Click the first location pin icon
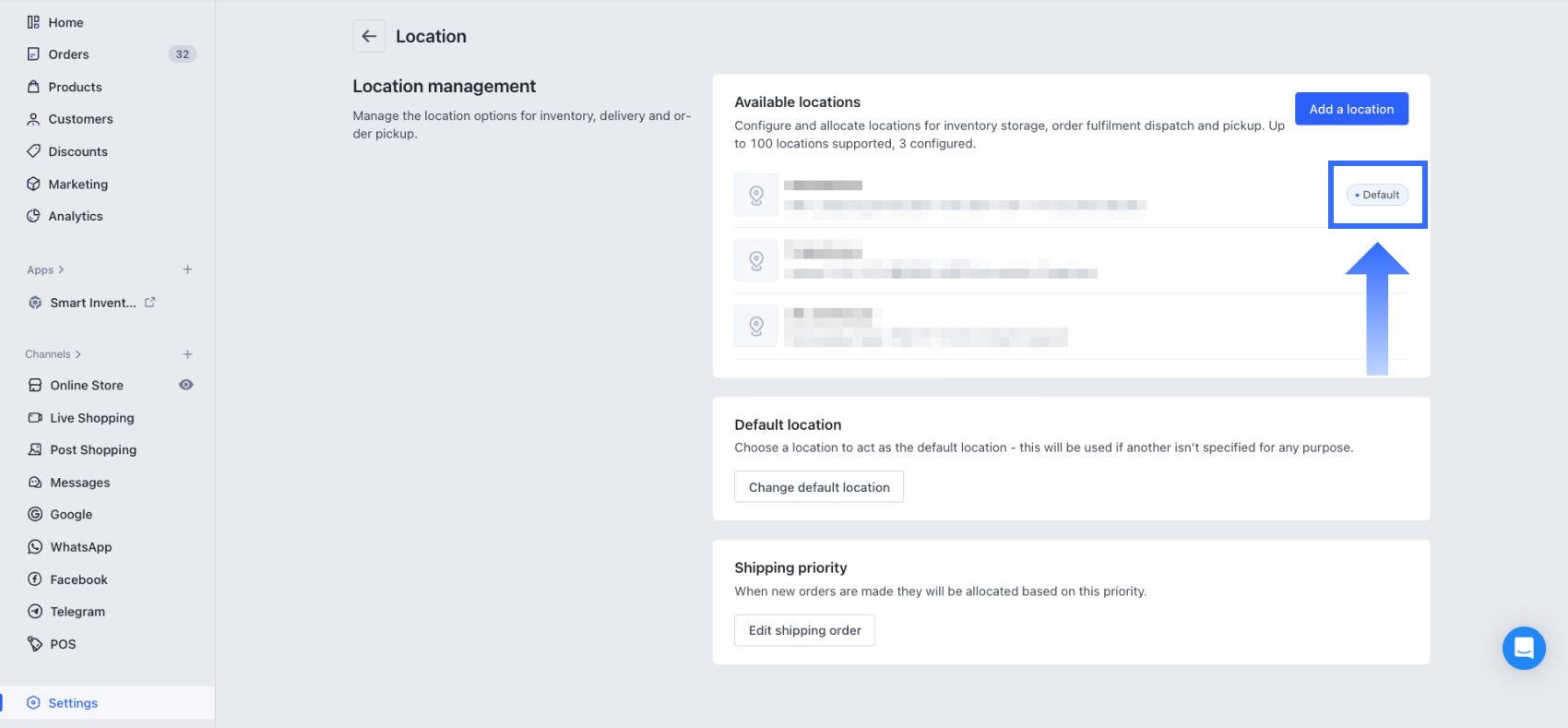Screen dimensions: 1568x728 click(755, 196)
